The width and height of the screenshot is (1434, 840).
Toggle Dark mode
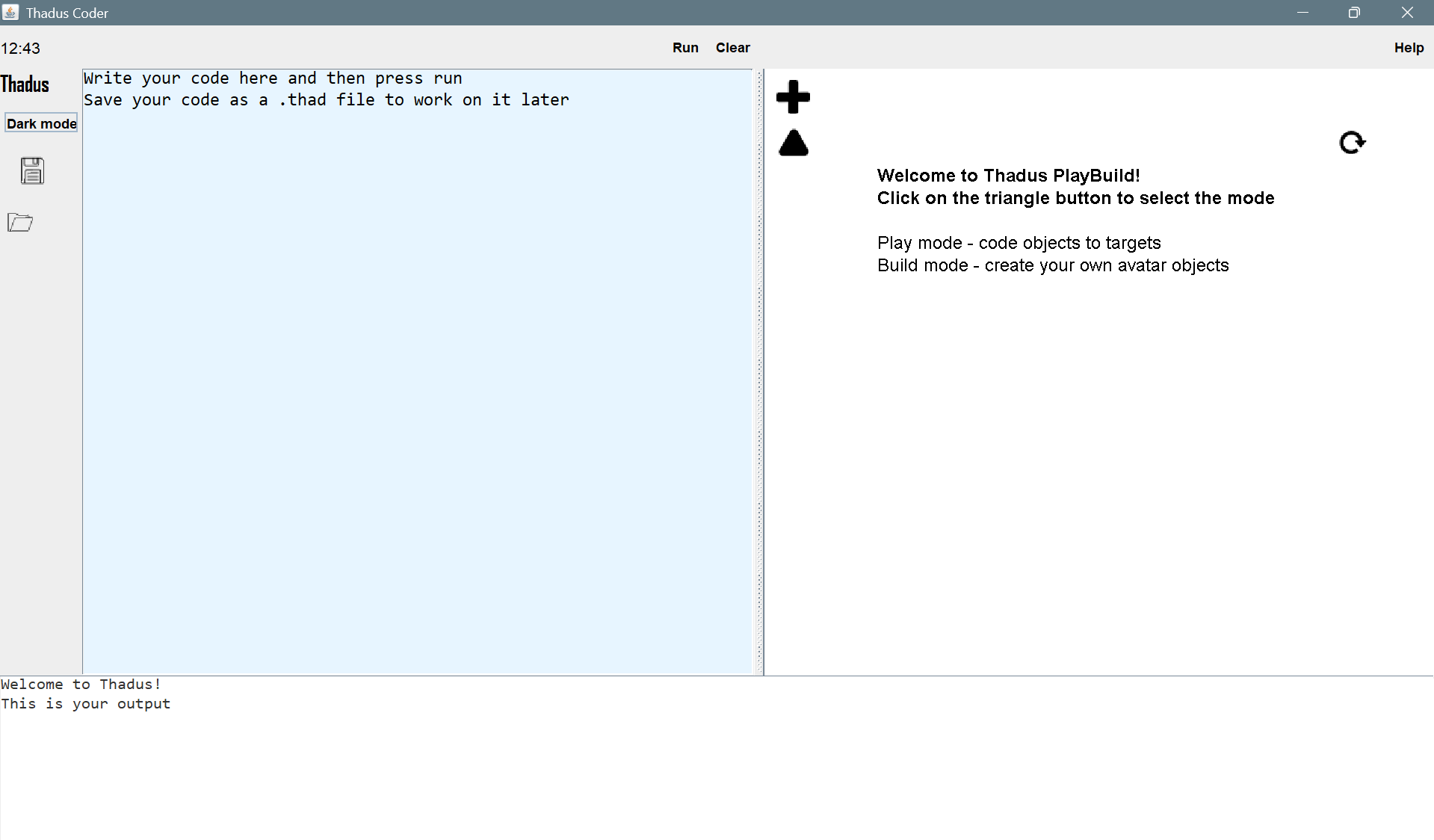point(41,123)
